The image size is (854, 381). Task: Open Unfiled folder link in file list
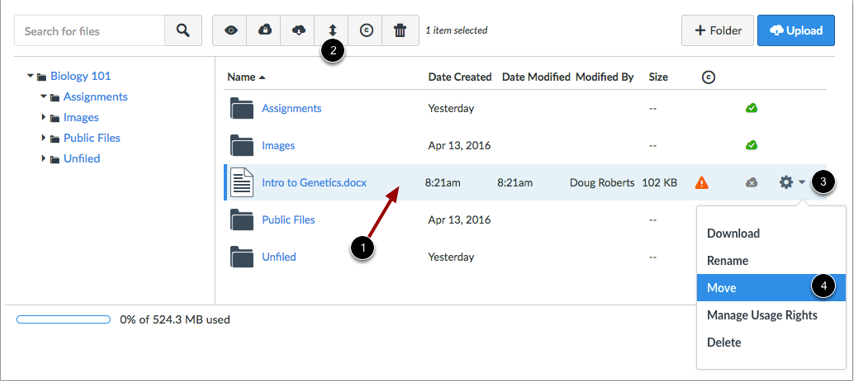tap(279, 257)
